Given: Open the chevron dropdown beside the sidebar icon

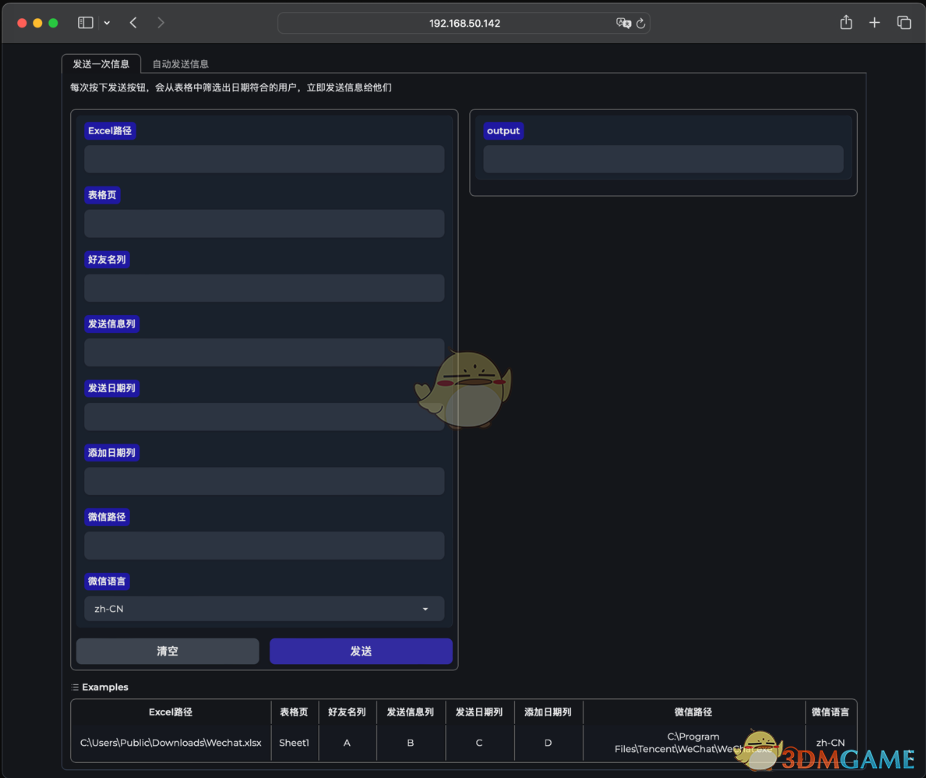Looking at the screenshot, I should pos(105,21).
